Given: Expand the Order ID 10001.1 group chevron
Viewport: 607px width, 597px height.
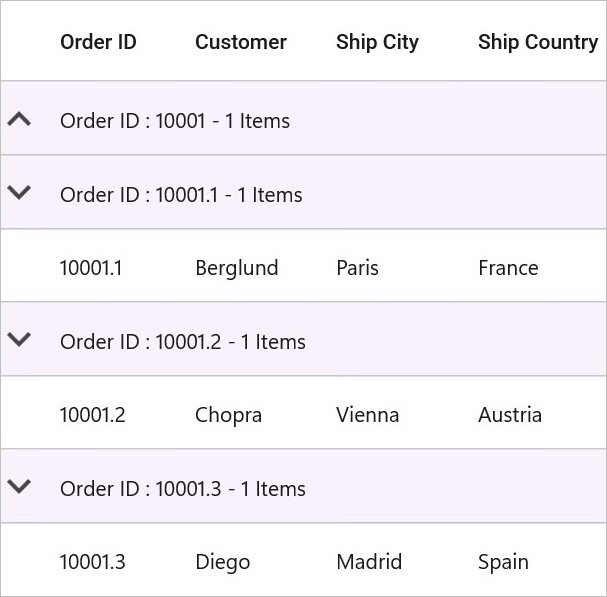Looking at the screenshot, I should tap(19, 192).
